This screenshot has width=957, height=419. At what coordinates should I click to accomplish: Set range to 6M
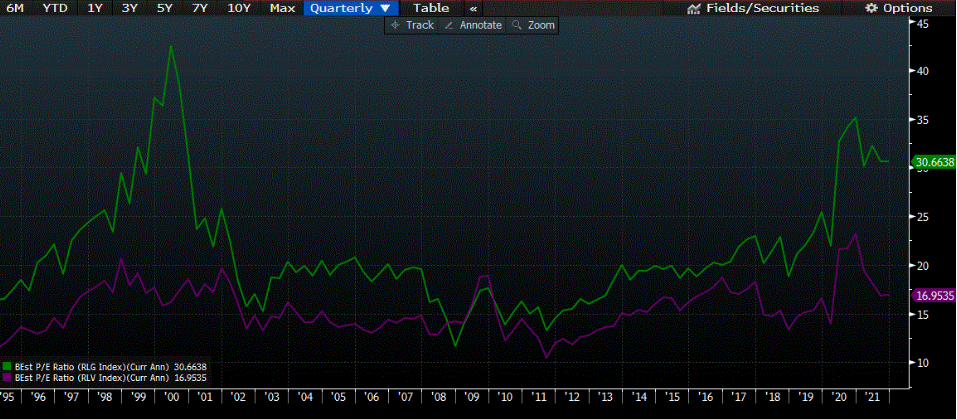point(15,8)
